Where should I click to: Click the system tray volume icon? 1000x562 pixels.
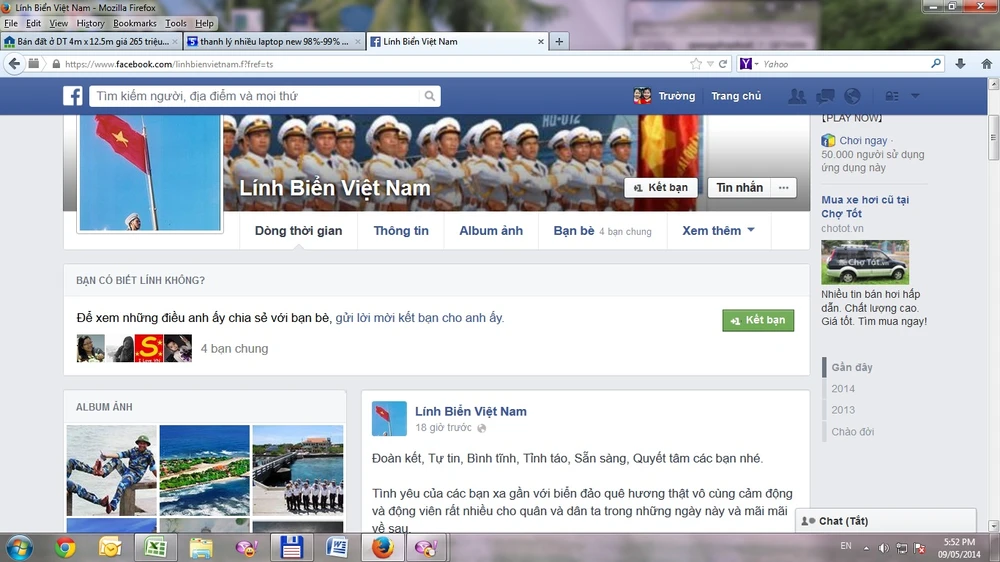(x=883, y=548)
